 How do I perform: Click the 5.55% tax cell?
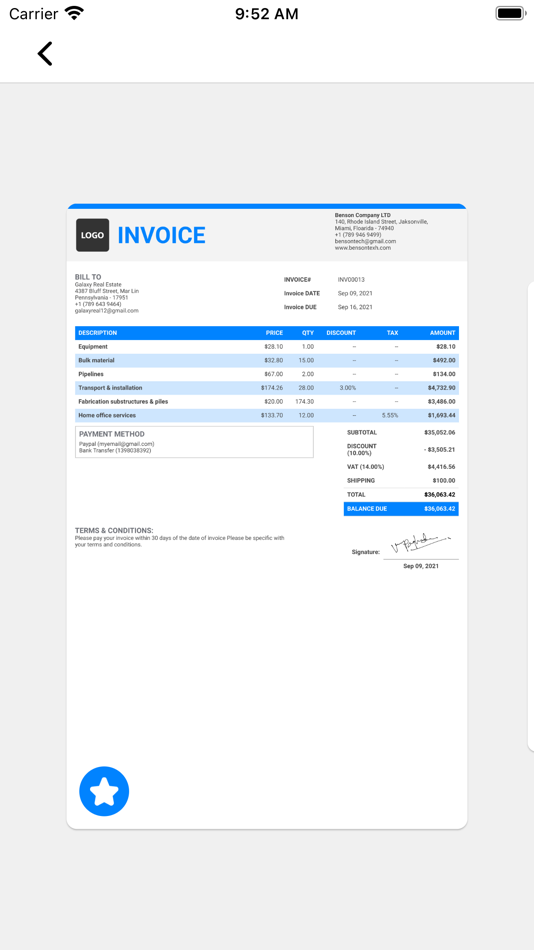pyautogui.click(x=390, y=416)
